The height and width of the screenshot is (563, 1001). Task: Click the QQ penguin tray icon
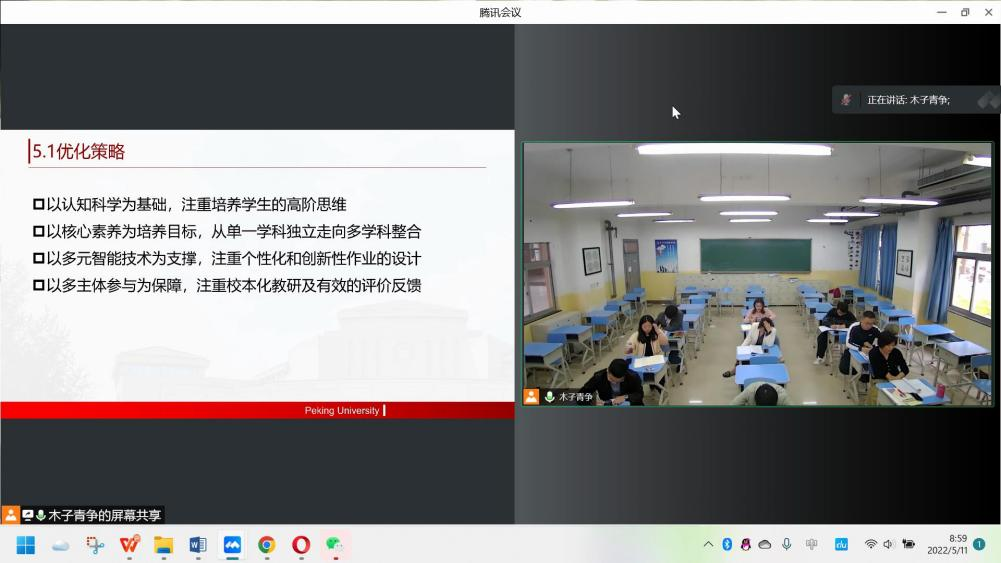pos(746,544)
